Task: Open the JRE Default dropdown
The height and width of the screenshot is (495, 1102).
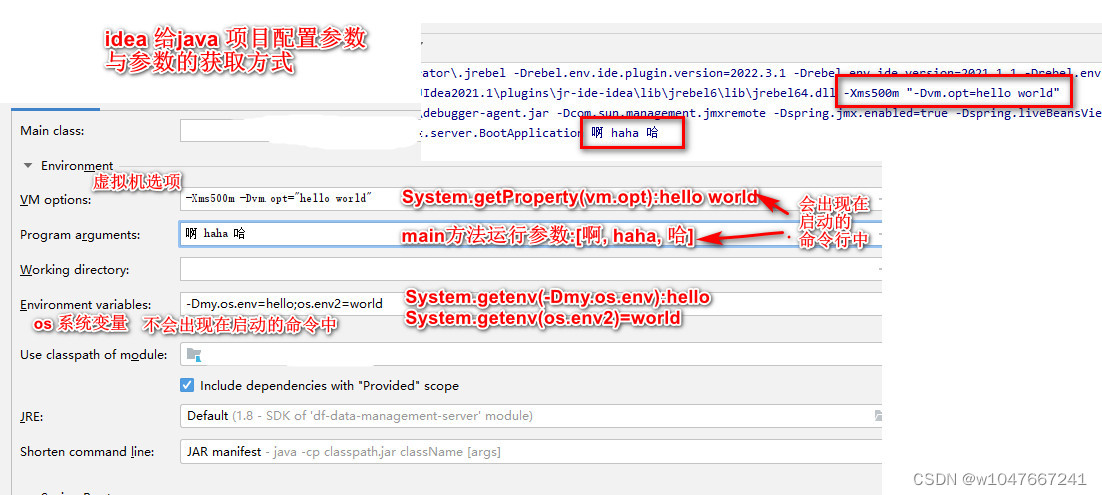Action: click(531, 416)
